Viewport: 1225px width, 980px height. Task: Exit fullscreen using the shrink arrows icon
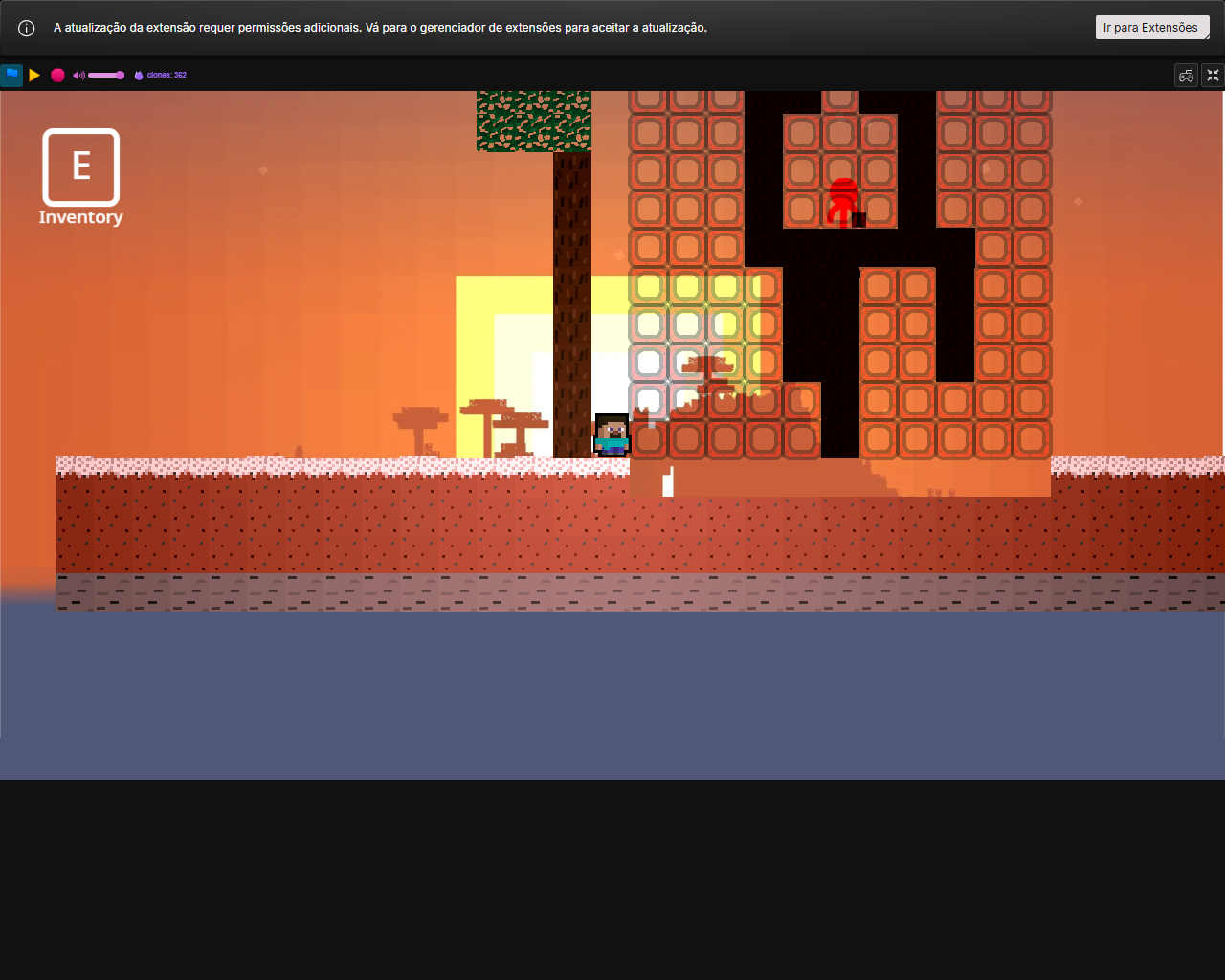[1213, 76]
